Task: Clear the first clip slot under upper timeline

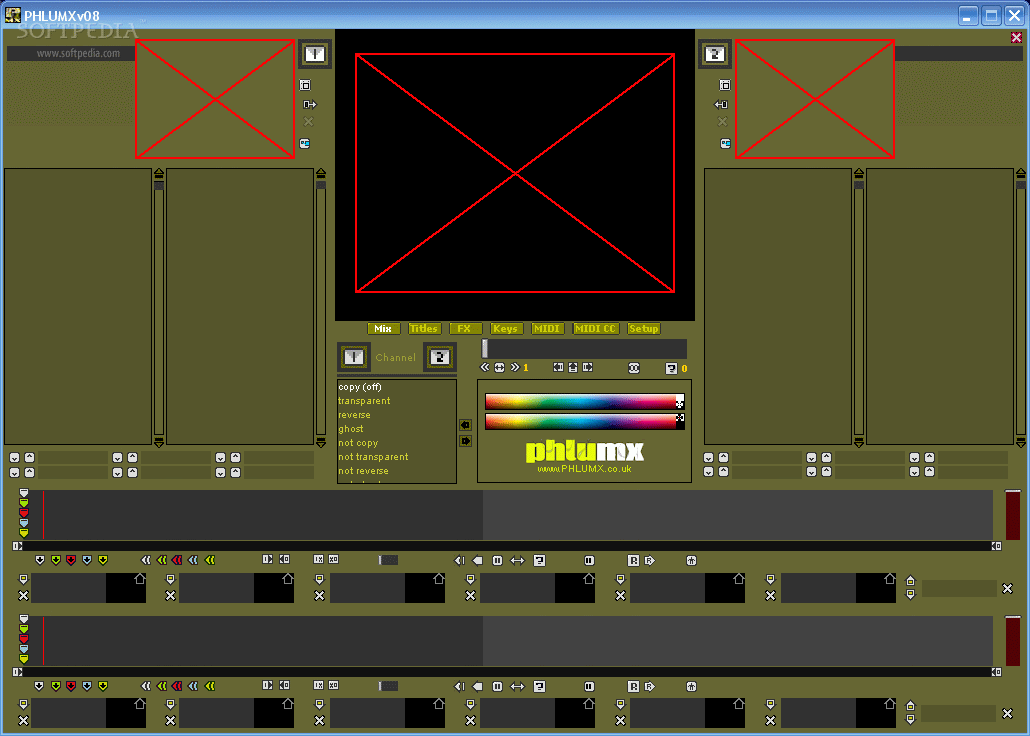Action: [24, 595]
